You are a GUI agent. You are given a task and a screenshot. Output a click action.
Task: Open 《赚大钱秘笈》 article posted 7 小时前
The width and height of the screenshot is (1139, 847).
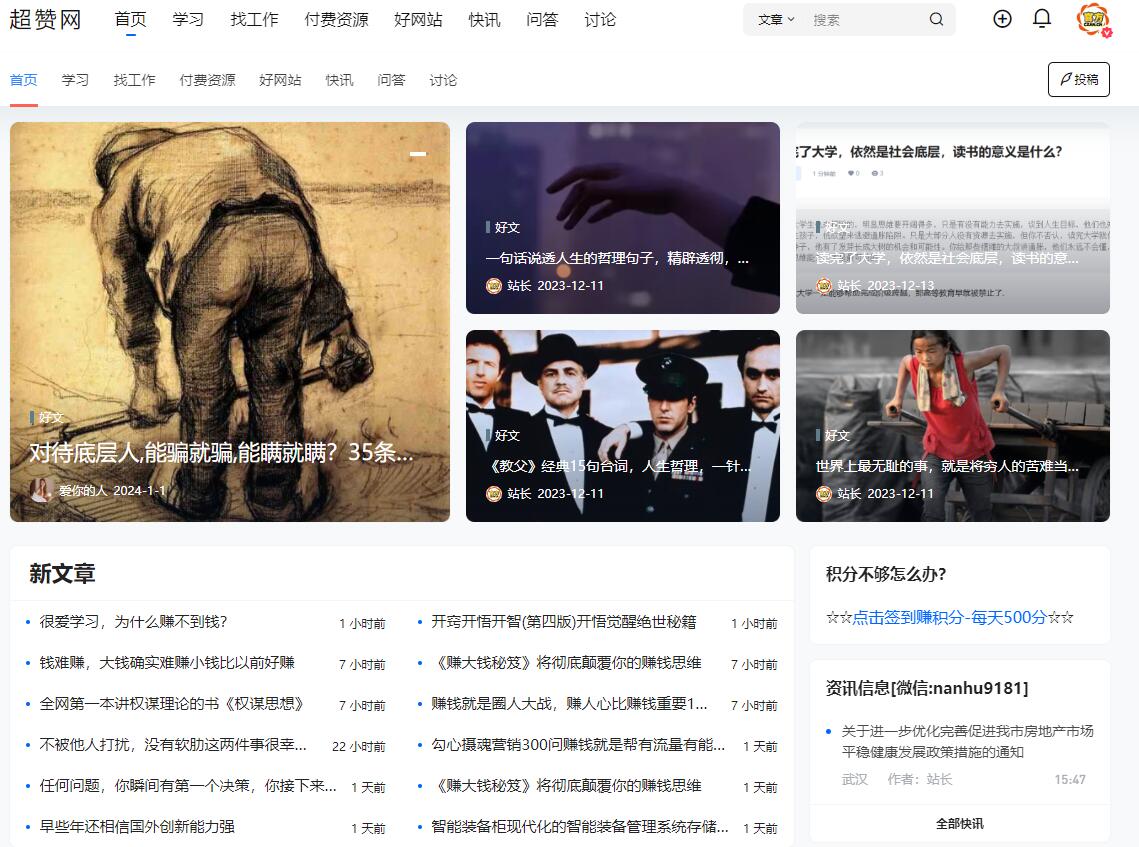click(567, 662)
